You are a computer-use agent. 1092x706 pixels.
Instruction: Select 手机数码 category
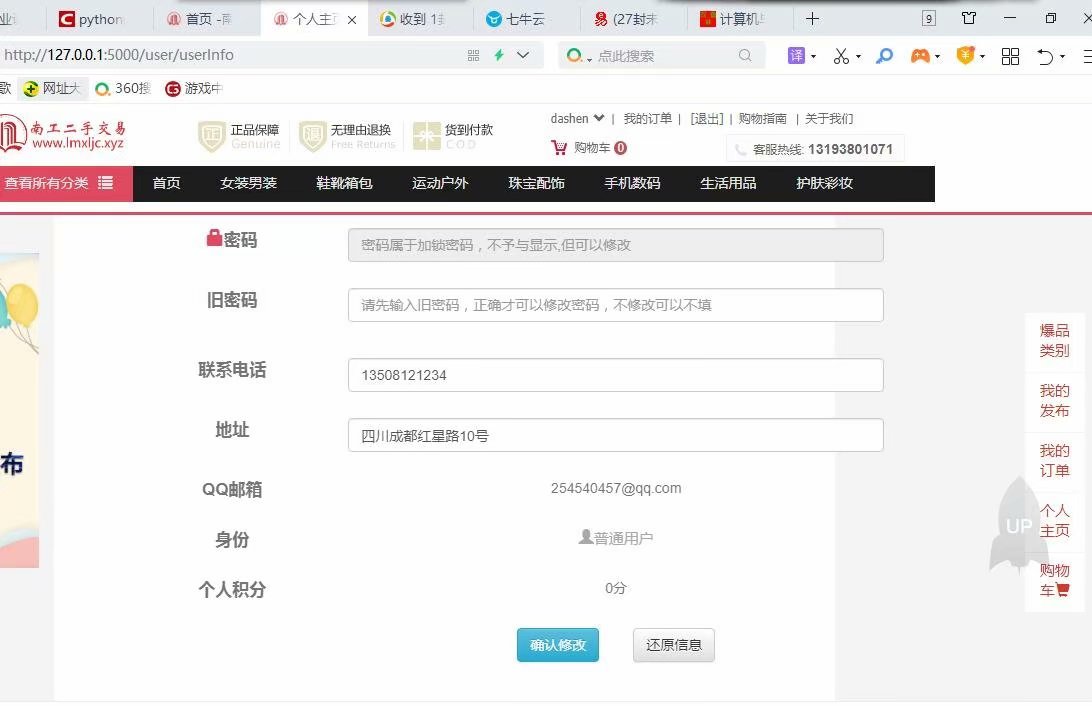pyautogui.click(x=632, y=183)
